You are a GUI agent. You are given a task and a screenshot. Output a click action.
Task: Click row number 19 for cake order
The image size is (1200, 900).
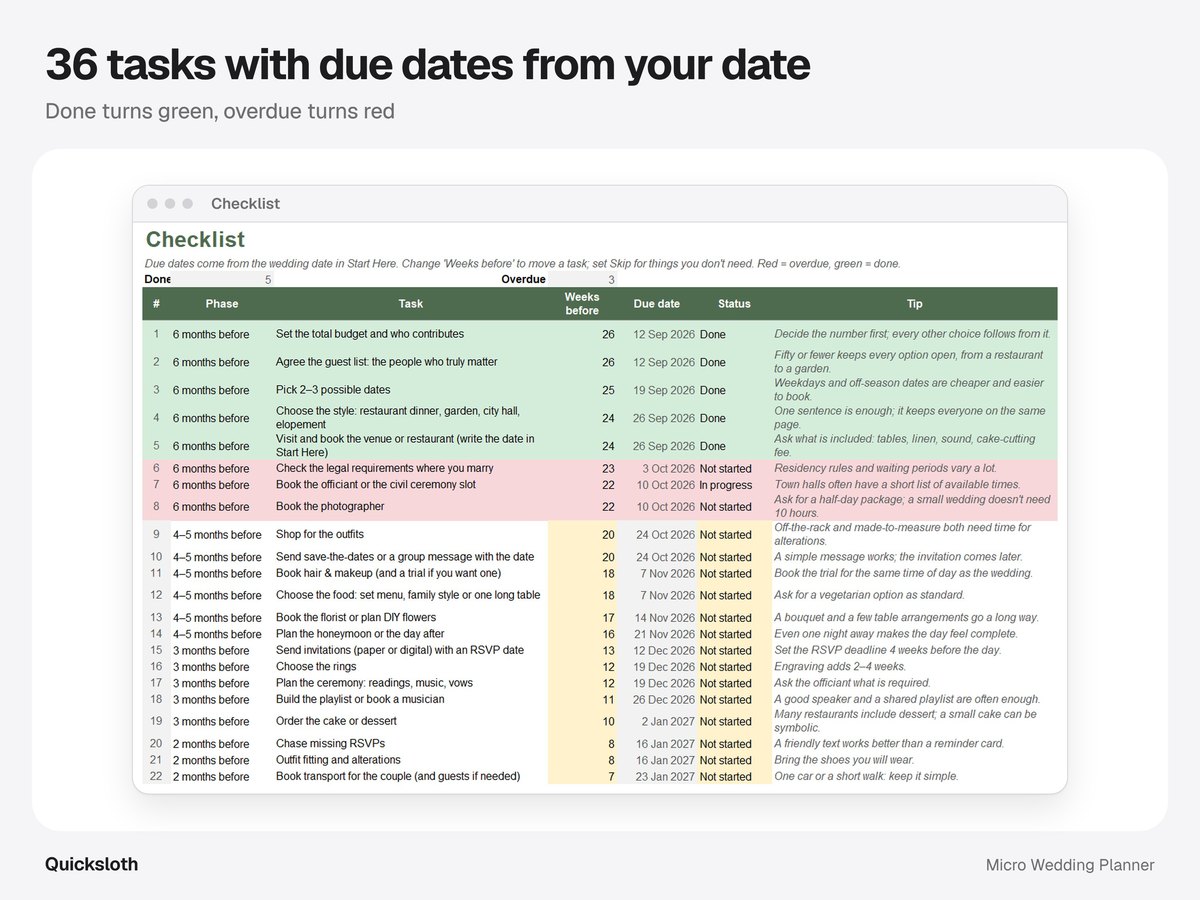156,722
